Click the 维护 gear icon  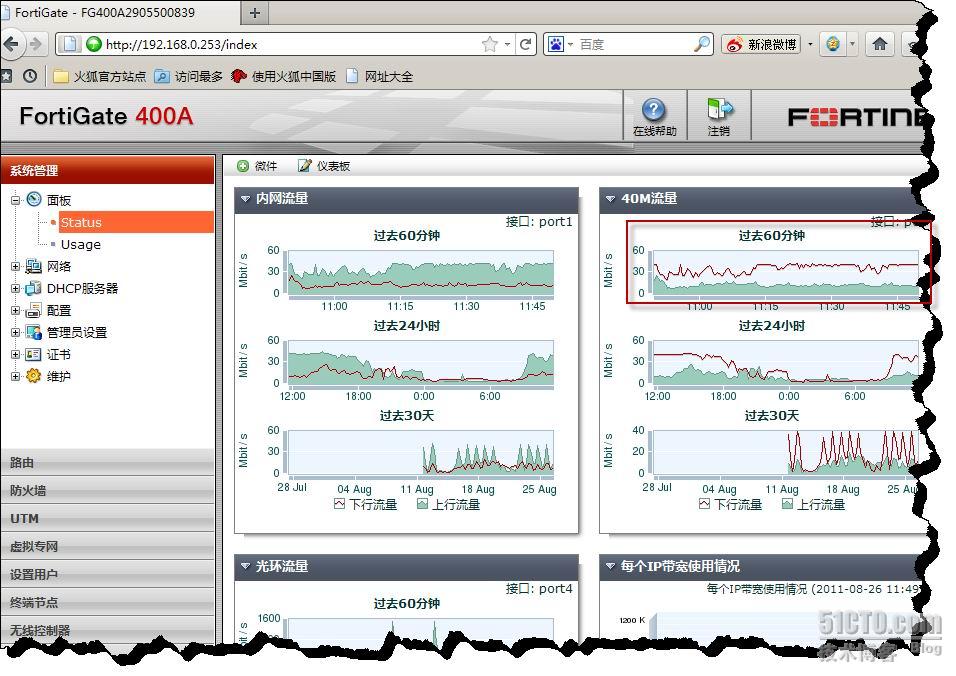[x=33, y=376]
